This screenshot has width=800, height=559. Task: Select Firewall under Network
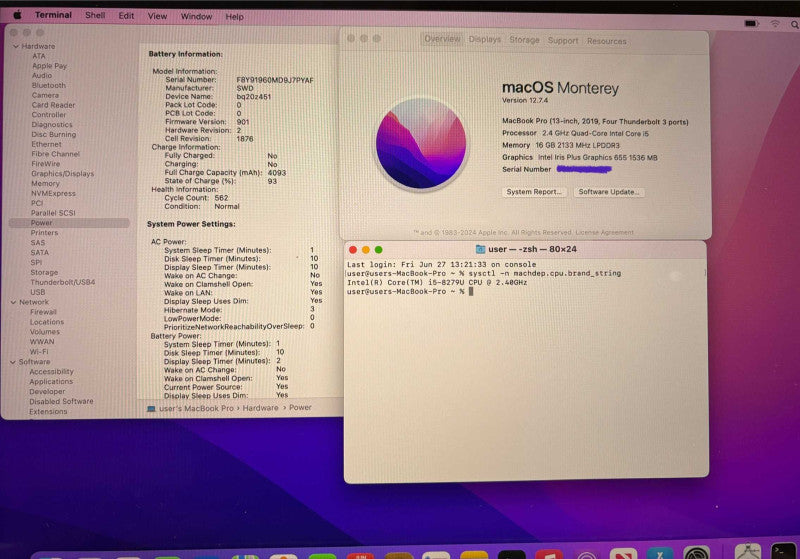tap(43, 312)
